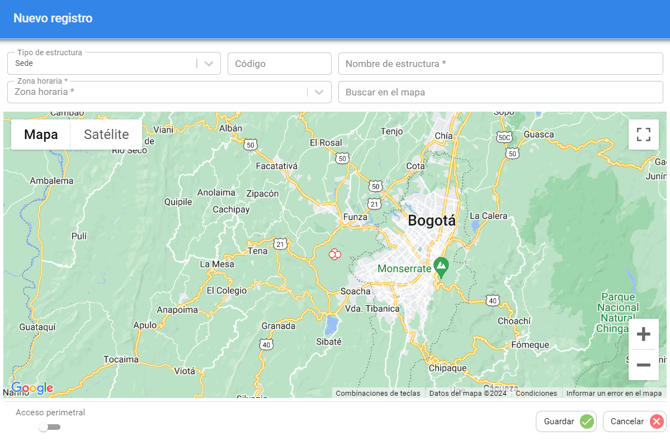Focus the Nombre de estructura field
This screenshot has width=670, height=441.
tap(500, 64)
